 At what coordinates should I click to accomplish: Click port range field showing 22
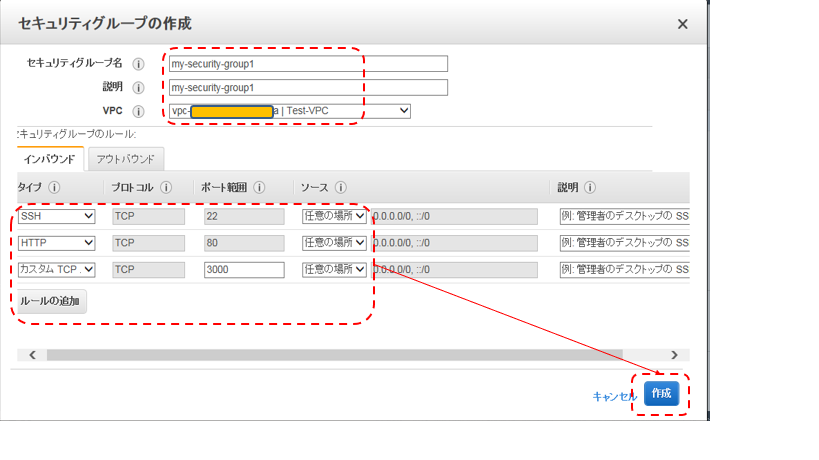(244, 216)
